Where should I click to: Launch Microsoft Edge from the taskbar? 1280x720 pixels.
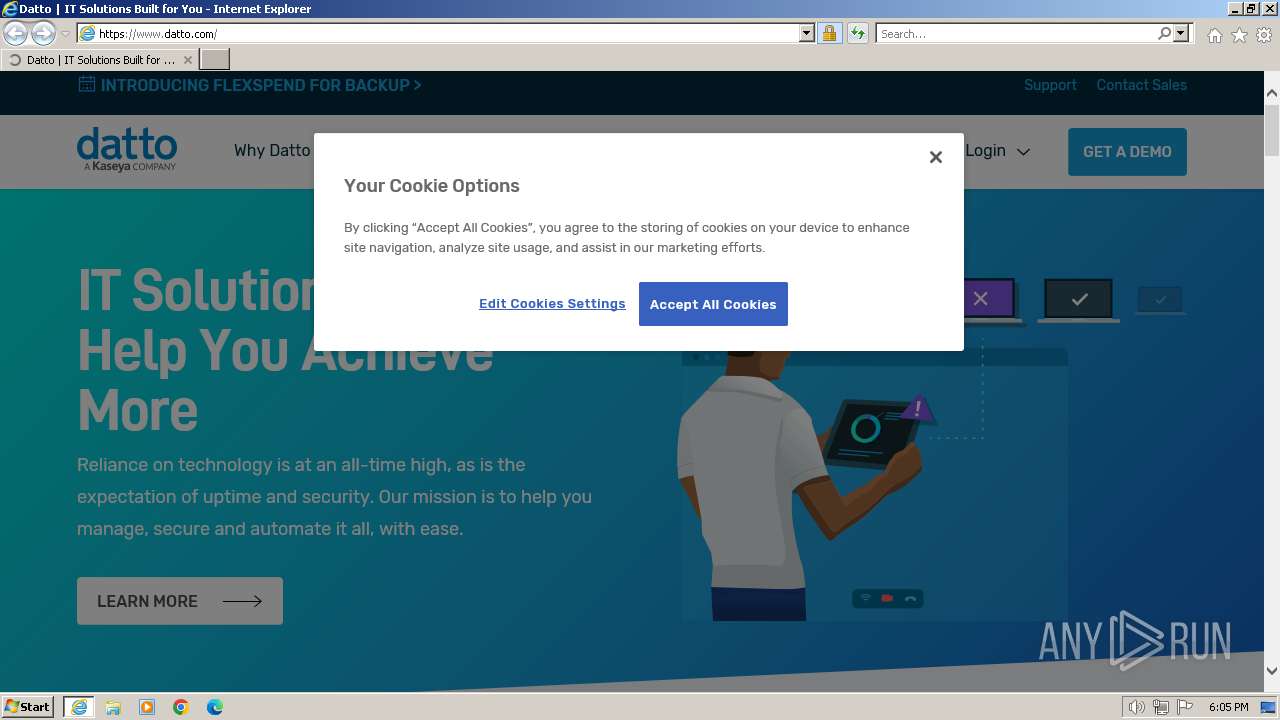pos(215,707)
